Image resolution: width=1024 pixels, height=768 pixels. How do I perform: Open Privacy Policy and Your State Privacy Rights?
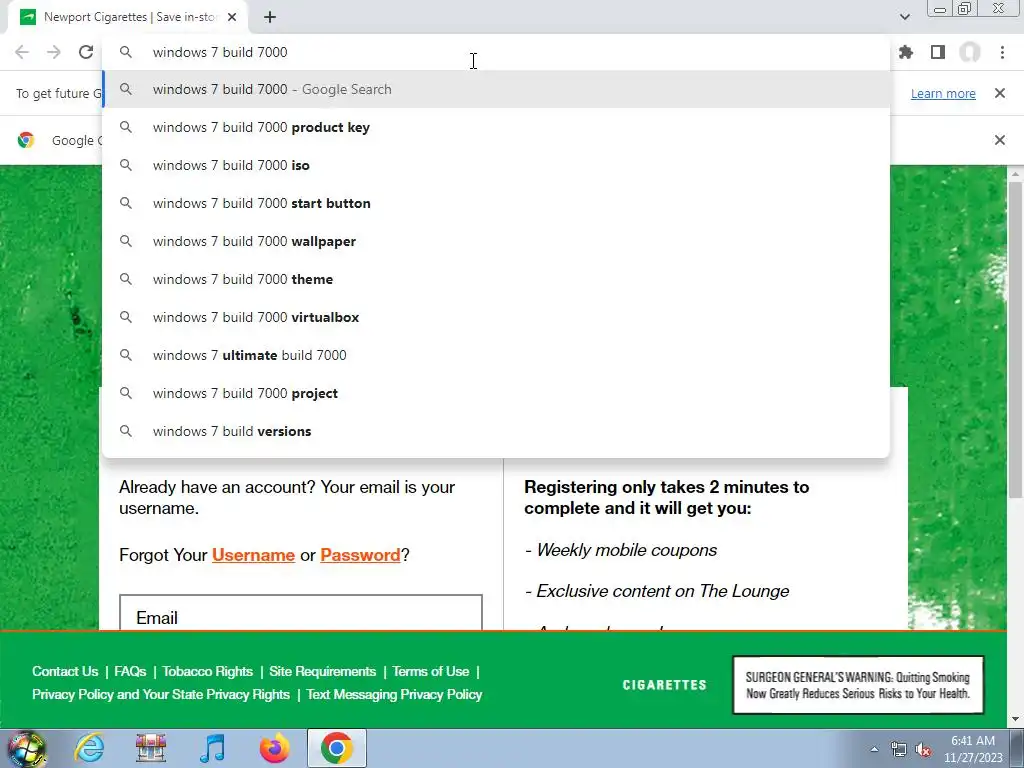pos(161,694)
